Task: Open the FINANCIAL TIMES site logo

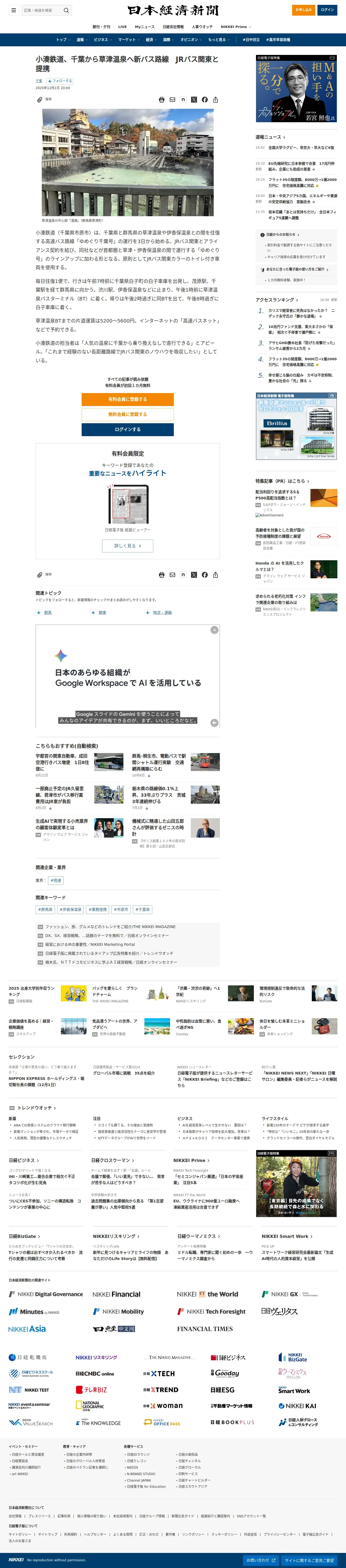Action: click(205, 1329)
